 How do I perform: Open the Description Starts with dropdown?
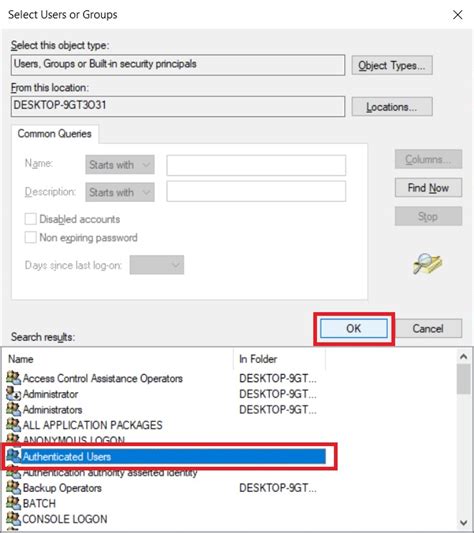(x=120, y=192)
